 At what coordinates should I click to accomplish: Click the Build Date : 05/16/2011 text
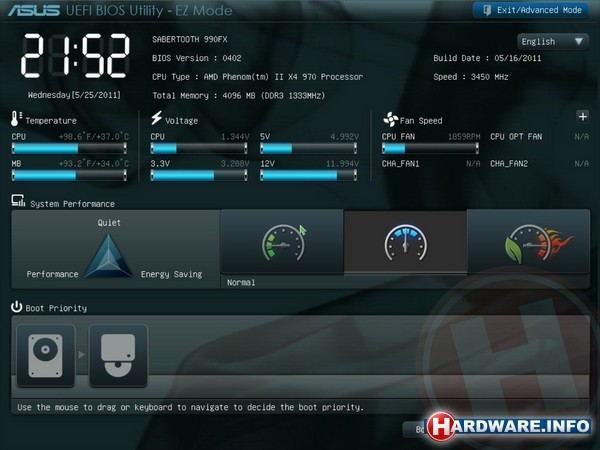pyautogui.click(x=487, y=58)
